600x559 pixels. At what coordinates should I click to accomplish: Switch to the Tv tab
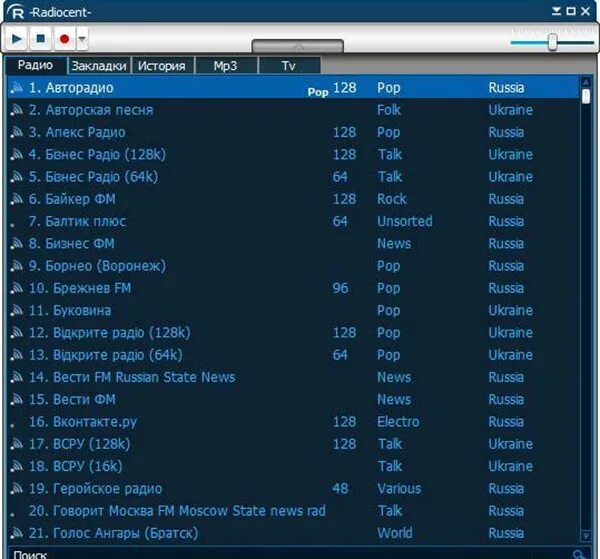tap(289, 65)
